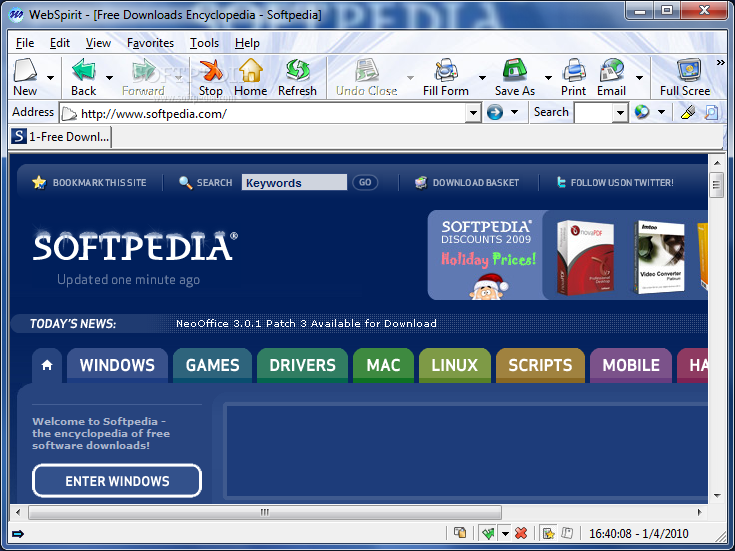
Task: Open the DRIVERS category tab
Action: [302, 365]
